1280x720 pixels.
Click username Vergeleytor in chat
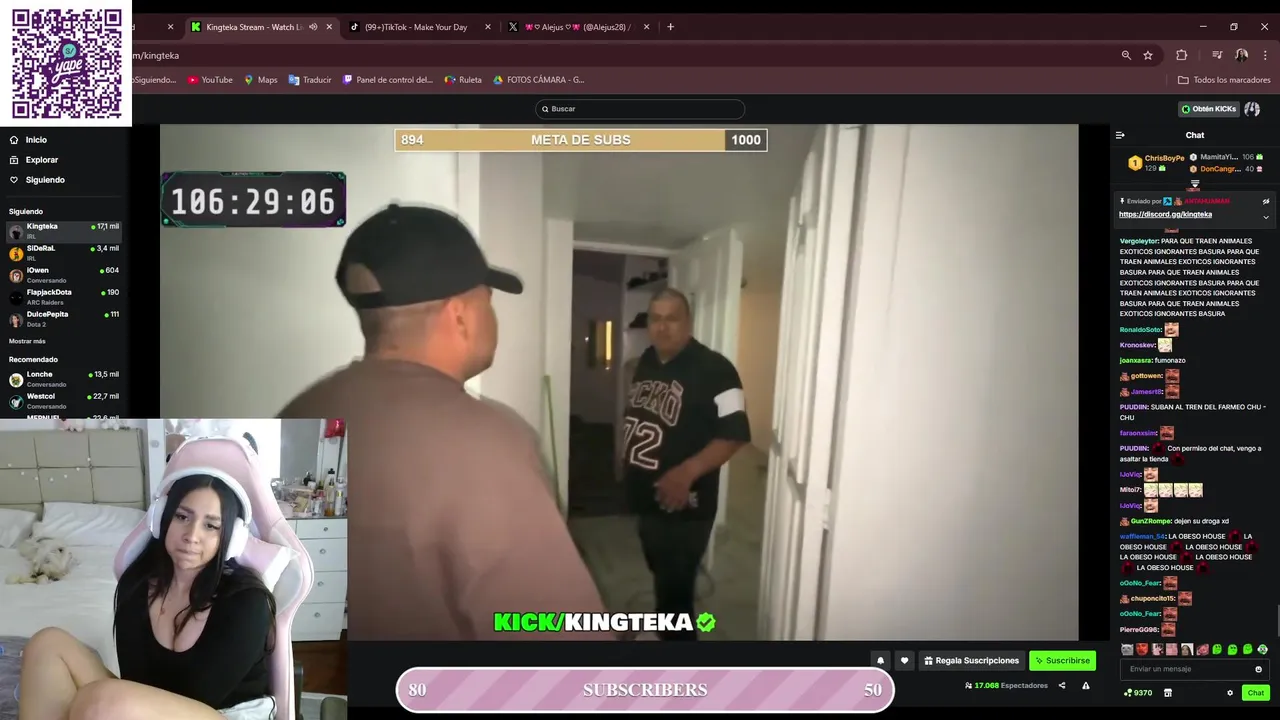click(1139, 241)
